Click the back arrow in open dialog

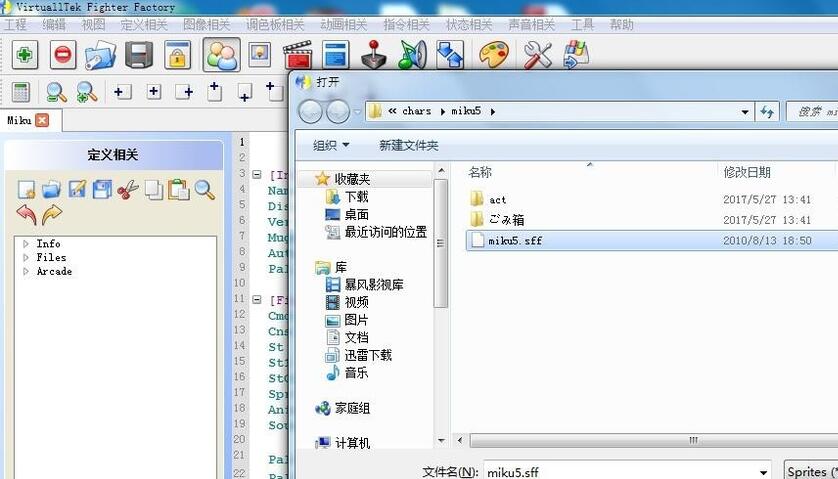pyautogui.click(x=310, y=112)
